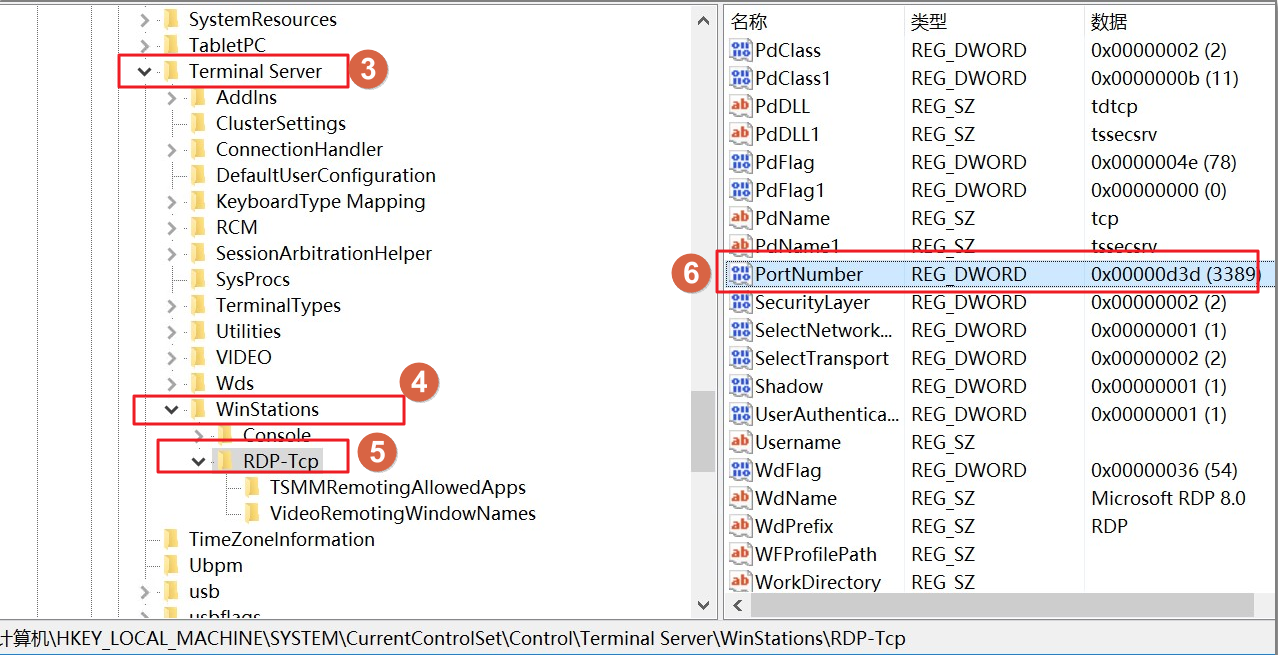Screen dimensions: 1278x655
Task: Select the WdPrefix value name
Action: 794,526
